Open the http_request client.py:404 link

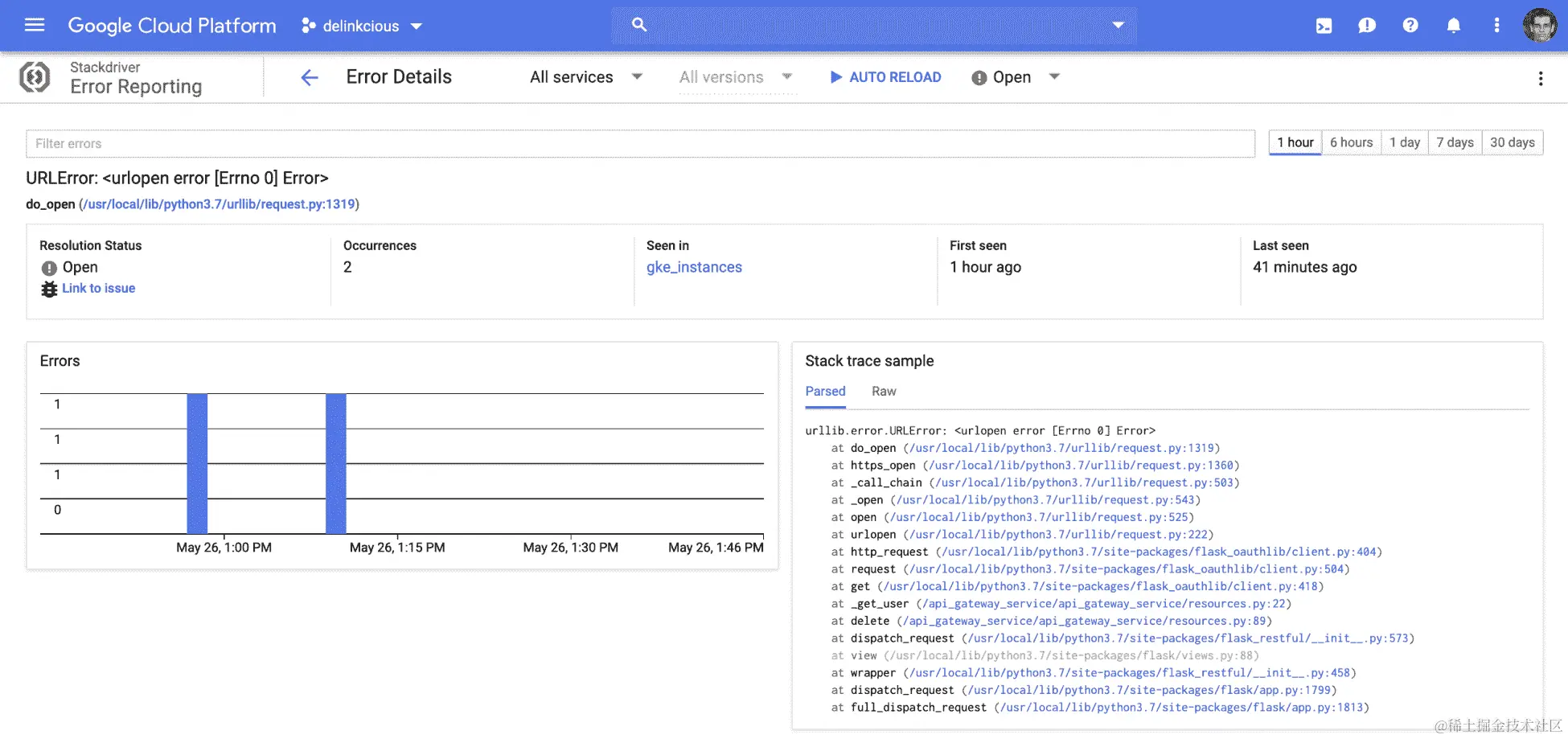tap(1159, 552)
